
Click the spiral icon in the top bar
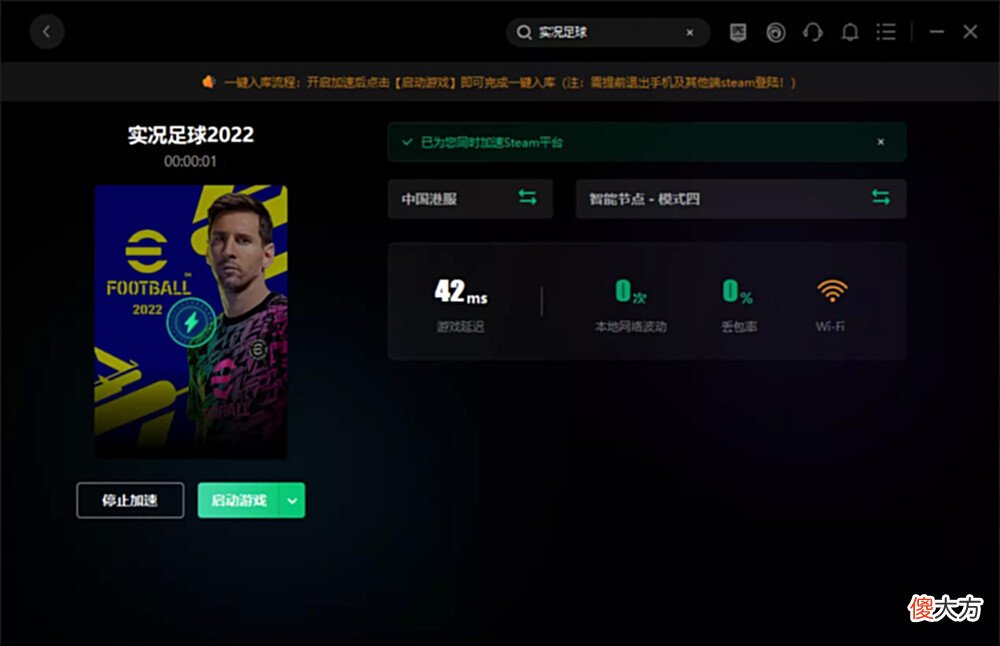point(776,33)
